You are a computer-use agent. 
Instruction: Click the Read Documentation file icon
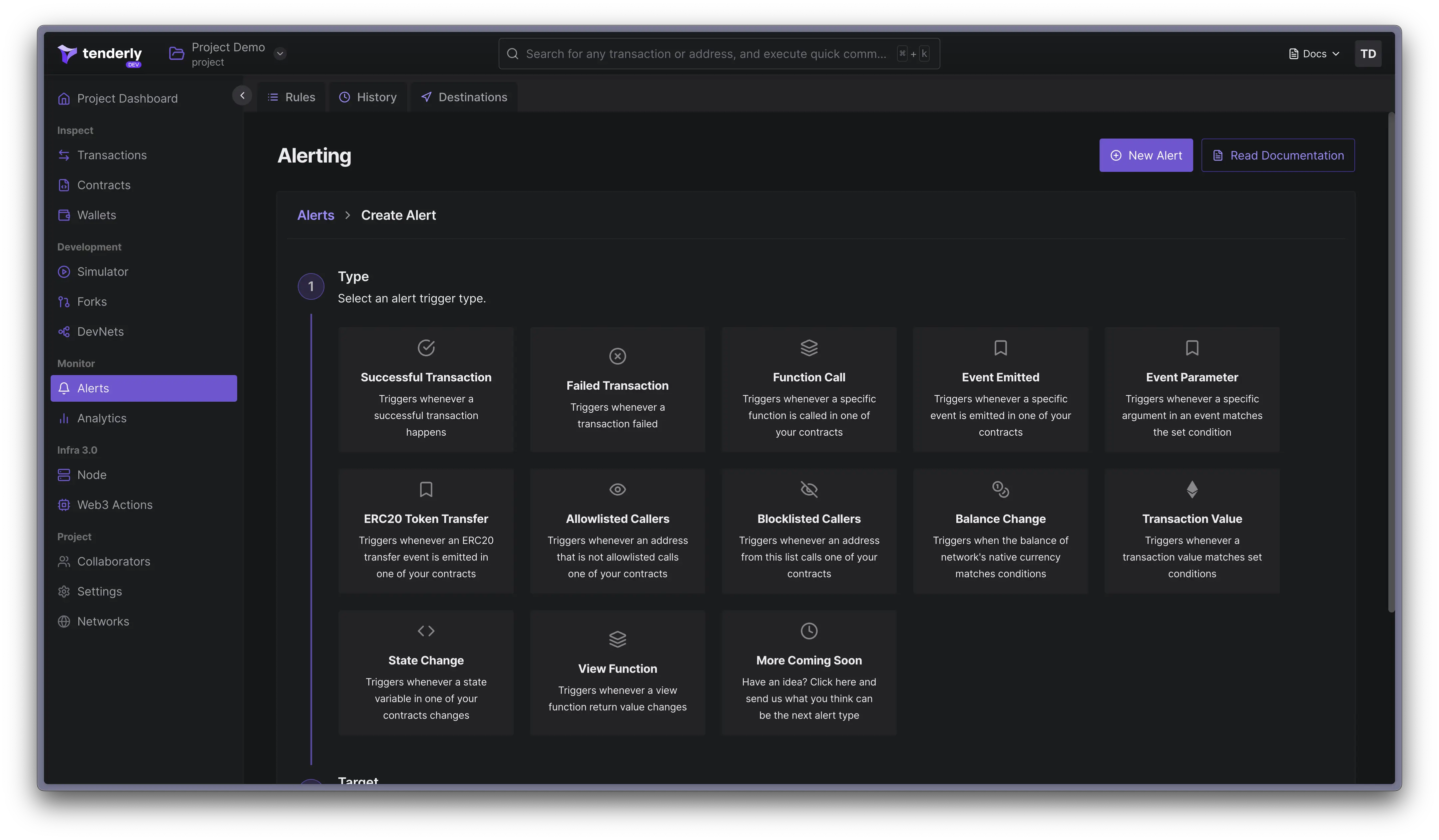(1217, 155)
